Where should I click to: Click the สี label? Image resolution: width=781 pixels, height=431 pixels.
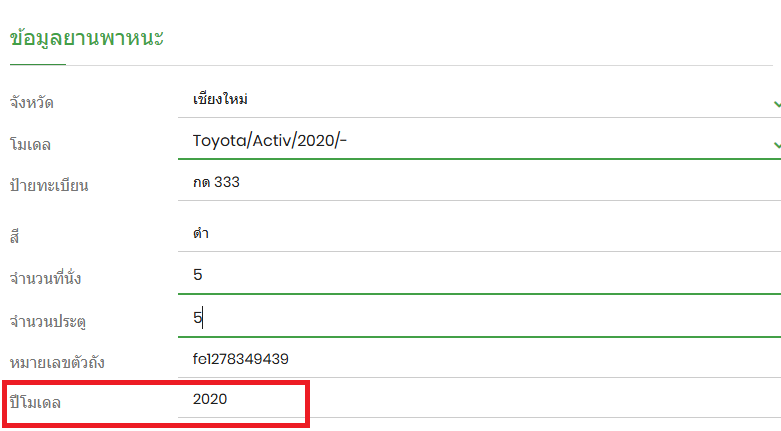(x=15, y=235)
